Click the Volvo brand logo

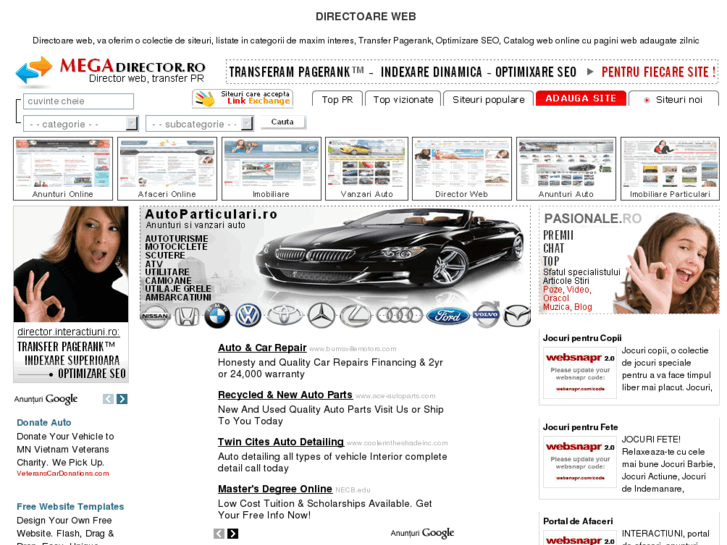[x=486, y=314]
